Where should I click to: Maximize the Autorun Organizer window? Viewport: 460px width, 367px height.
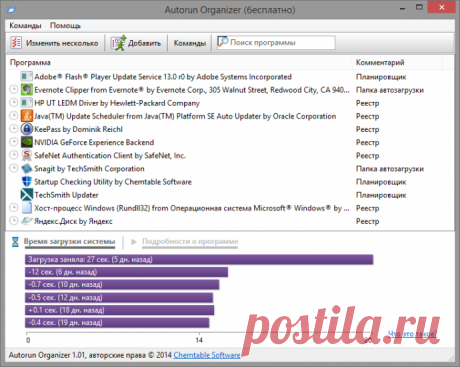pyautogui.click(x=419, y=7)
